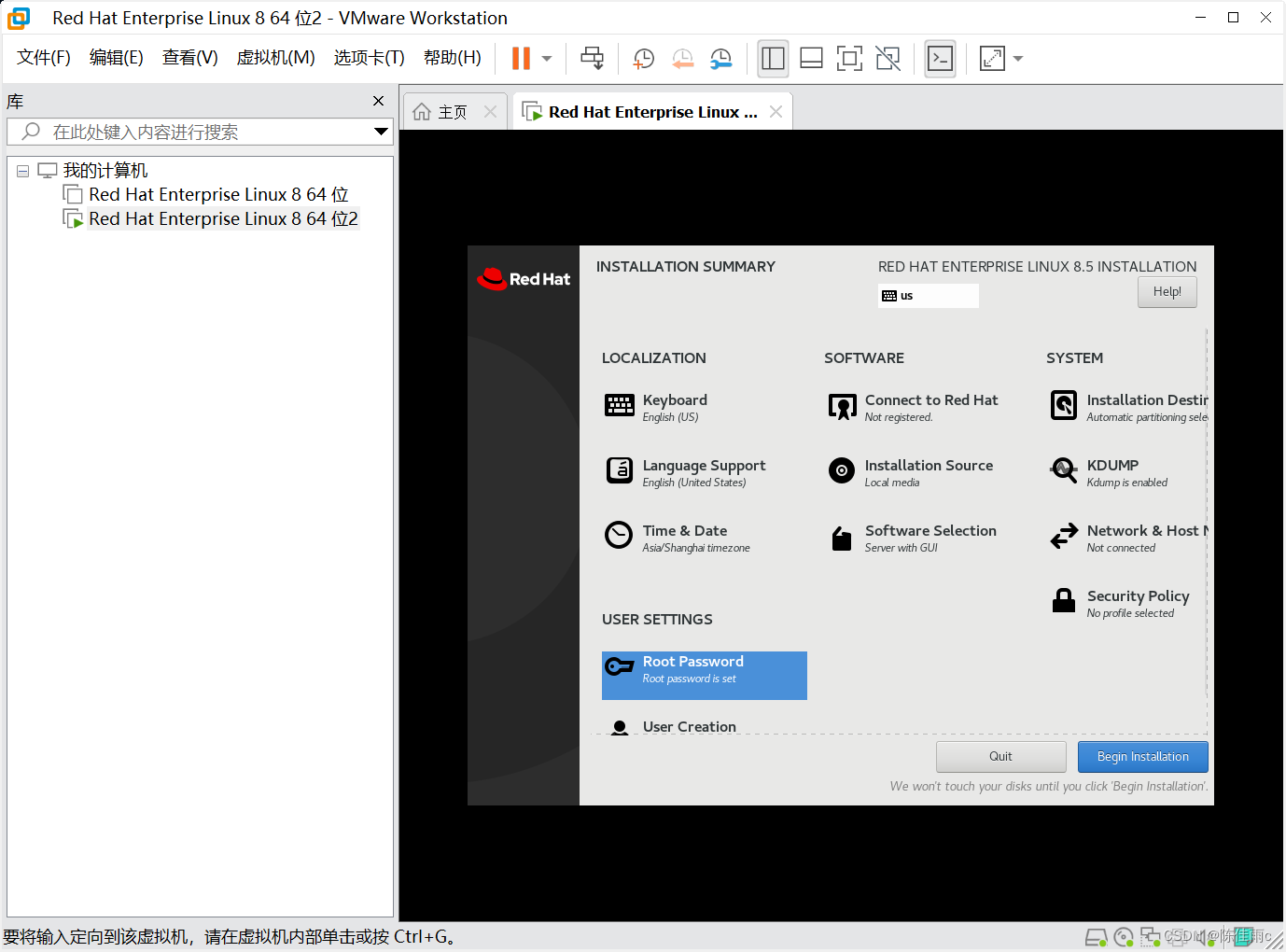Click the pause virtual machine icon
The height and width of the screenshot is (952, 1286).
point(521,58)
